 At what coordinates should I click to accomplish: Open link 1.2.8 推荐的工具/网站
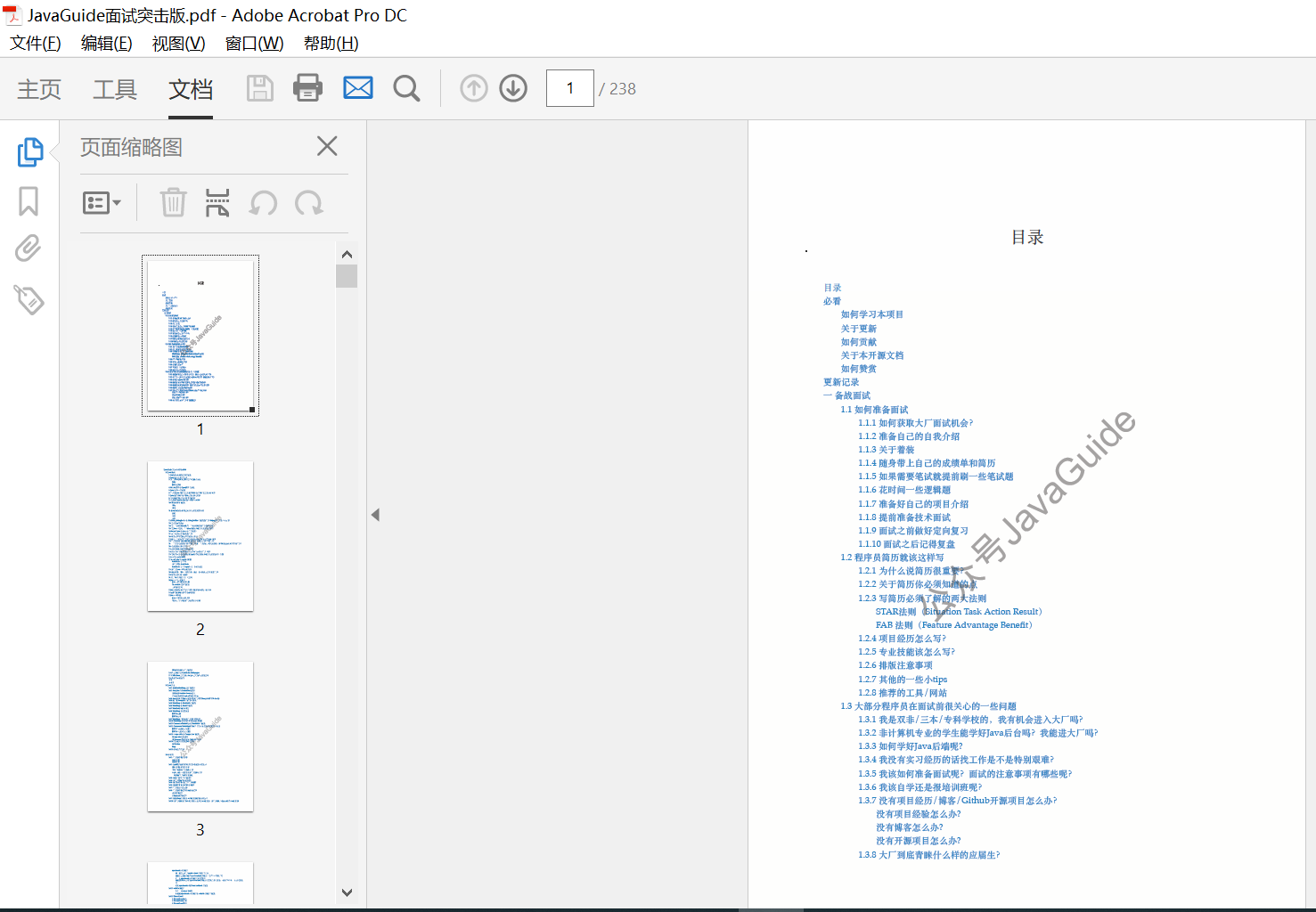point(903,693)
